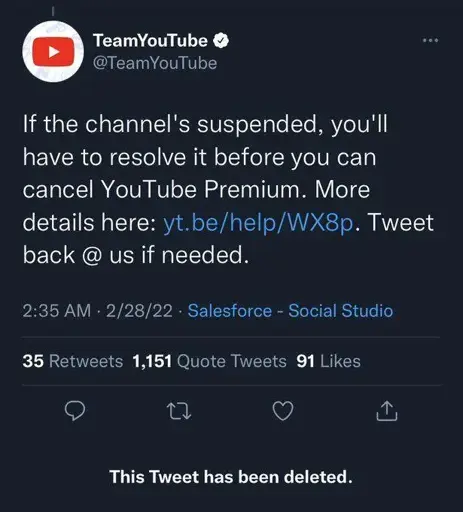
Task: Open the share upload icon
Action: 387,411
